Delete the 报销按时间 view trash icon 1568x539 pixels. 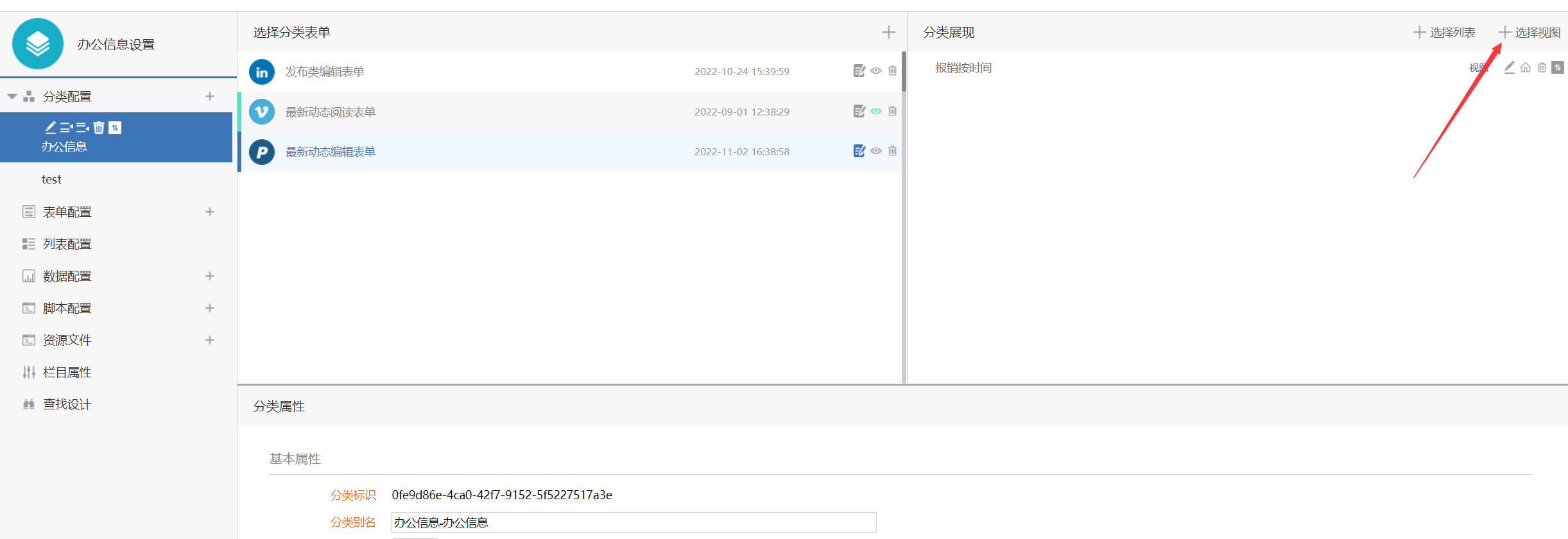coord(1542,67)
